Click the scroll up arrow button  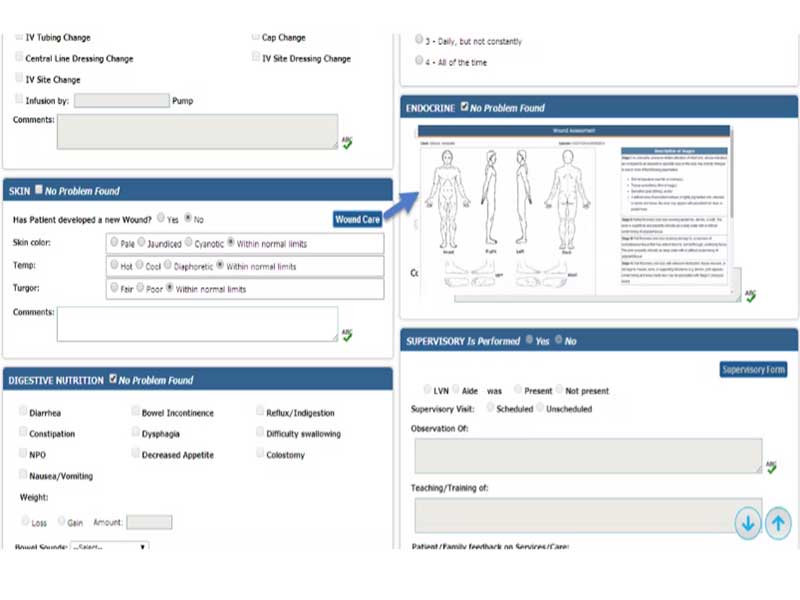coord(778,523)
